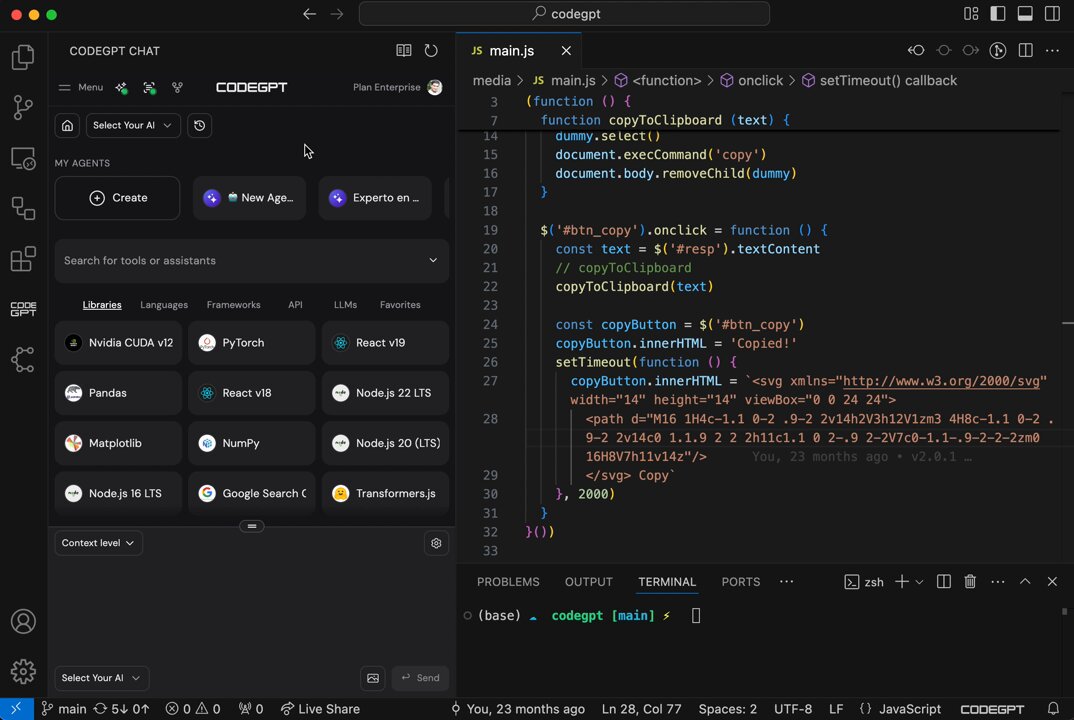Open the Select Your AI dropdown near Send
The width and height of the screenshot is (1074, 720).
click(x=101, y=678)
